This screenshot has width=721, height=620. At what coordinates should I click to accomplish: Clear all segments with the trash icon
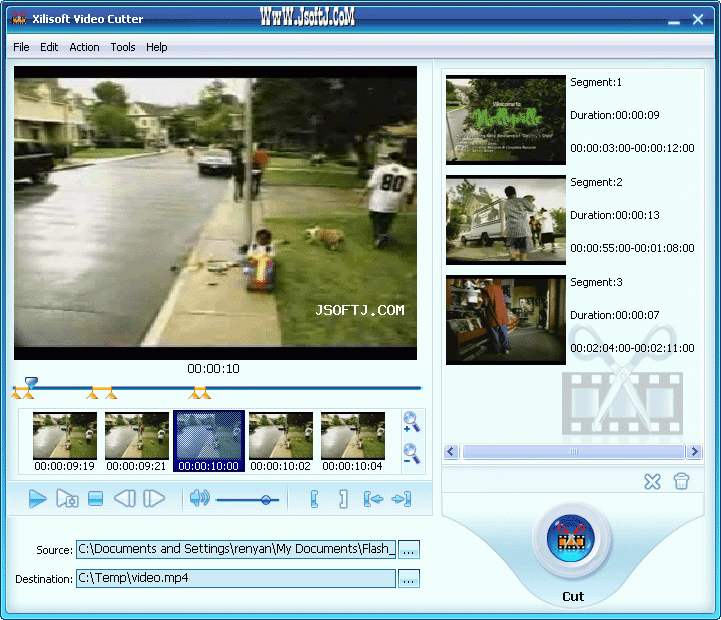point(681,482)
